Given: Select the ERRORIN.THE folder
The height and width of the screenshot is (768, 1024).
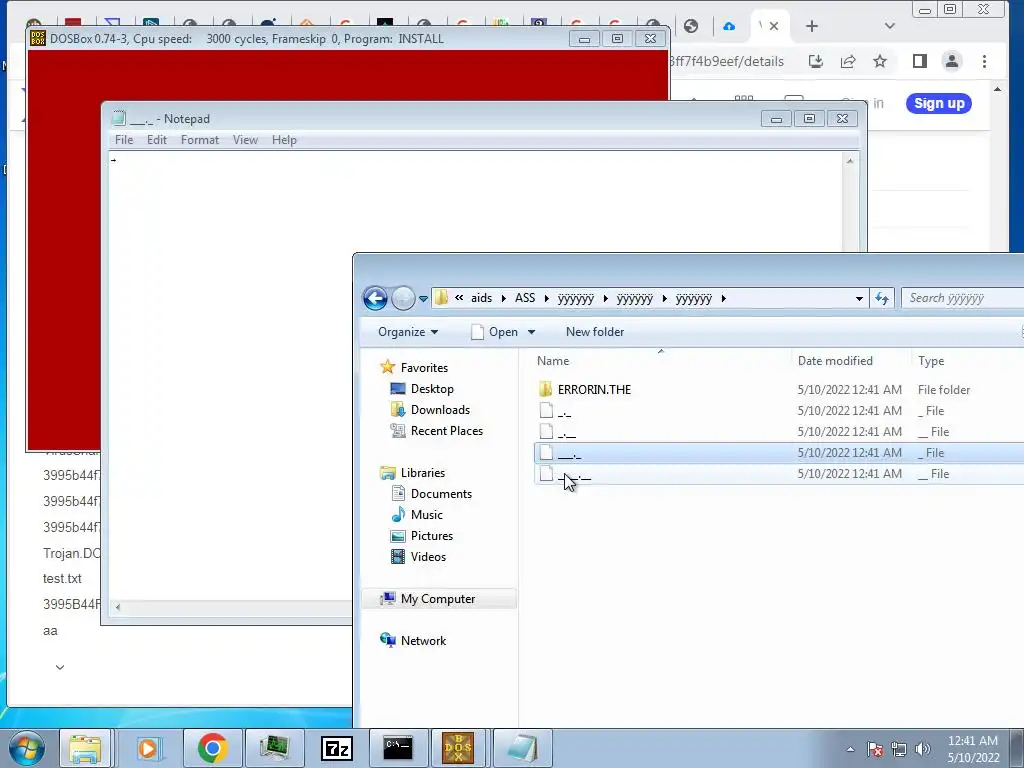Looking at the screenshot, I should 594,390.
